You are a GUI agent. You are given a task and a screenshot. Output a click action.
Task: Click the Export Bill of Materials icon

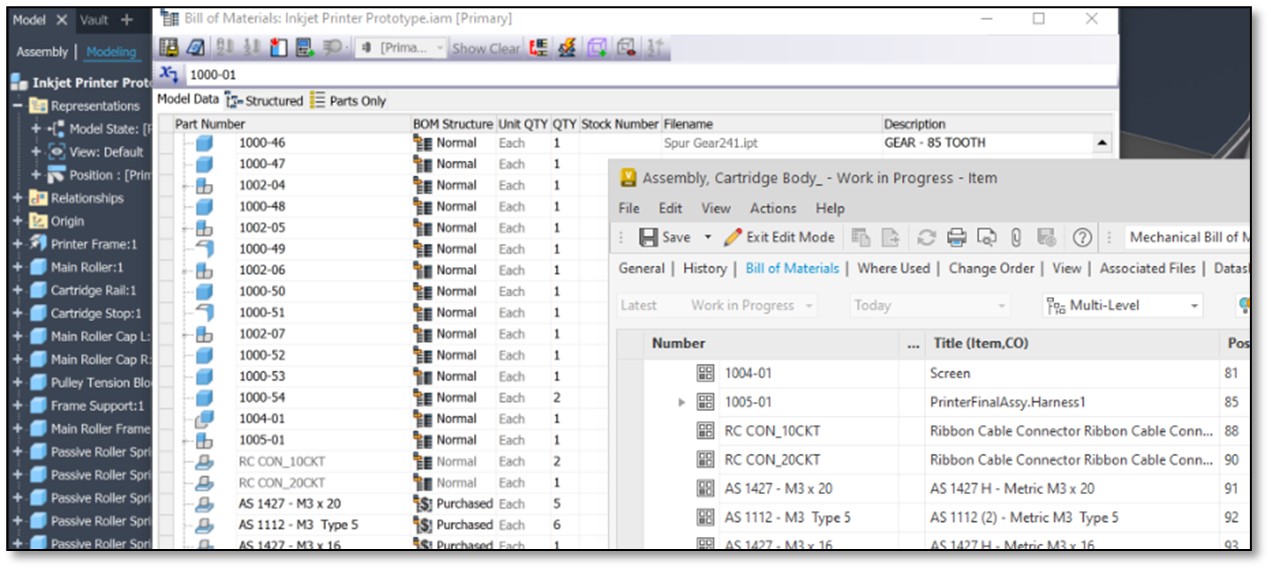(x=168, y=47)
